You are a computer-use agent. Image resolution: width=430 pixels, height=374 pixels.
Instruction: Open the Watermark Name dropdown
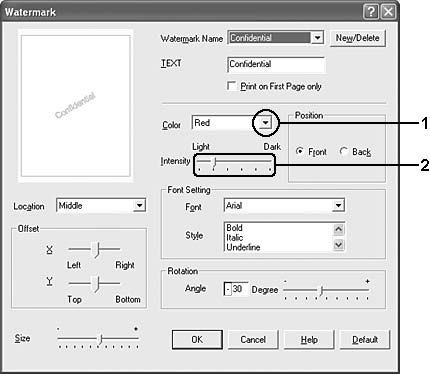pyautogui.click(x=317, y=38)
